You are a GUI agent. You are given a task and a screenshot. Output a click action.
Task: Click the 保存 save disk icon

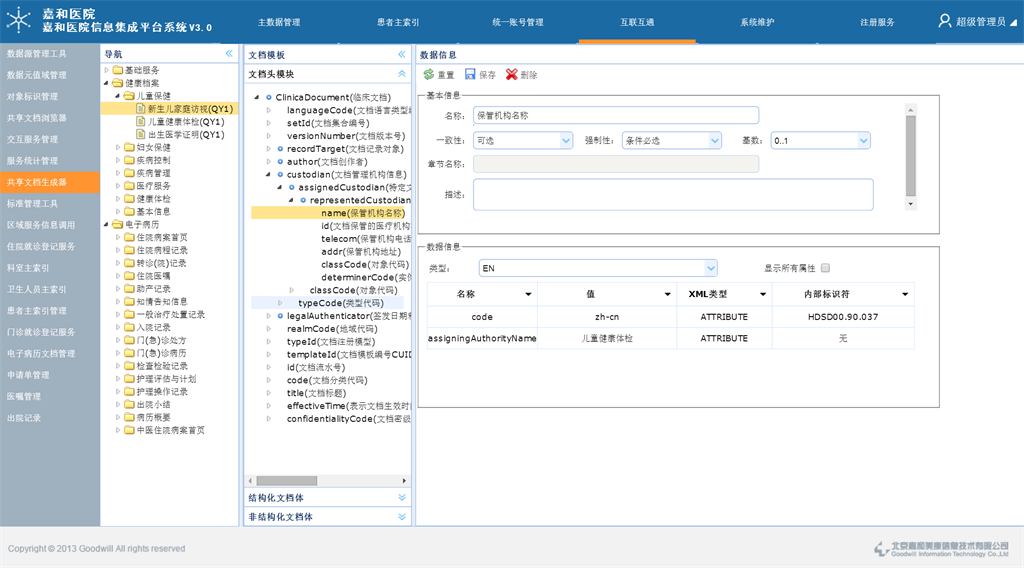(x=471, y=75)
